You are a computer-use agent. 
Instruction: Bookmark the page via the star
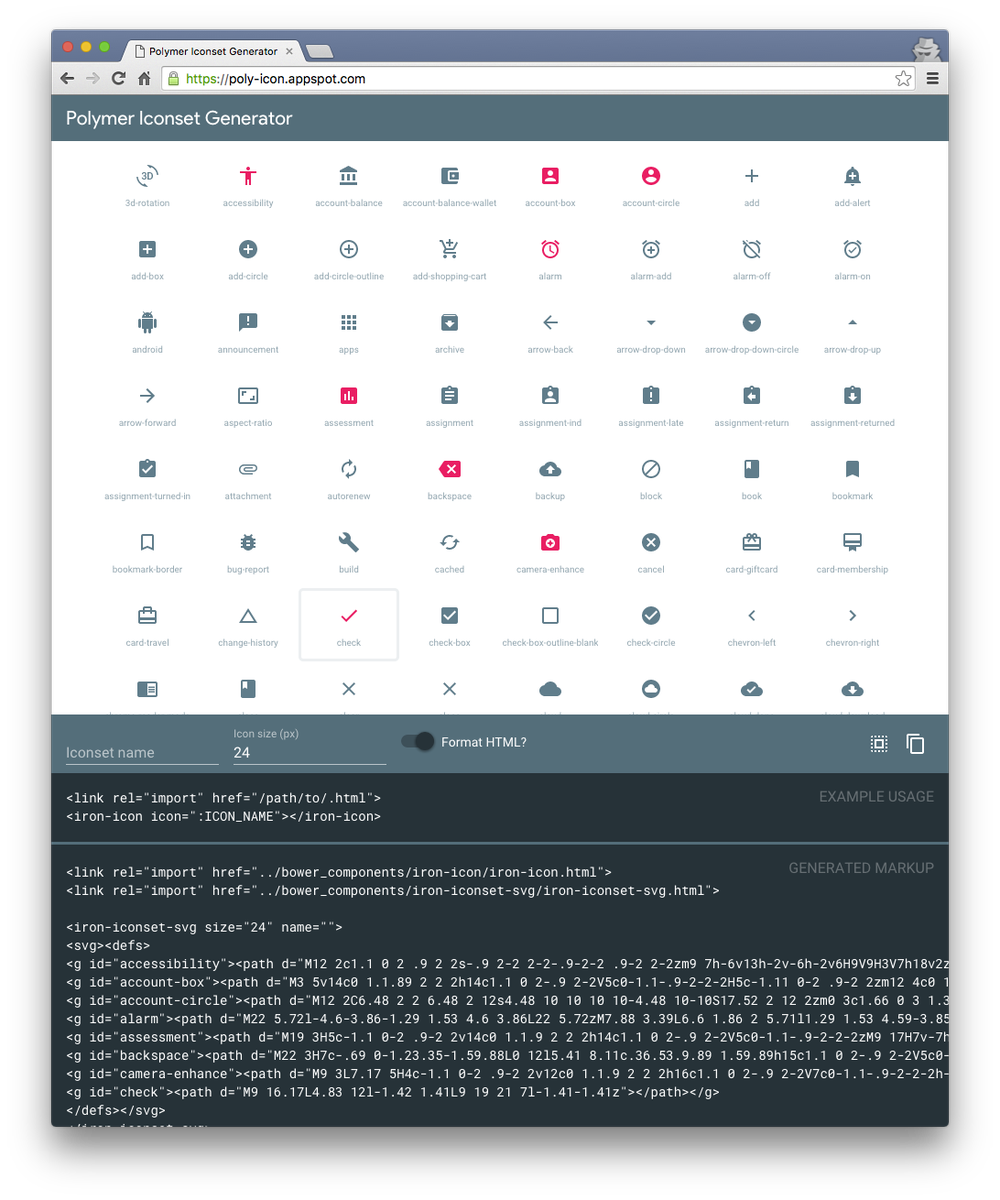(903, 77)
